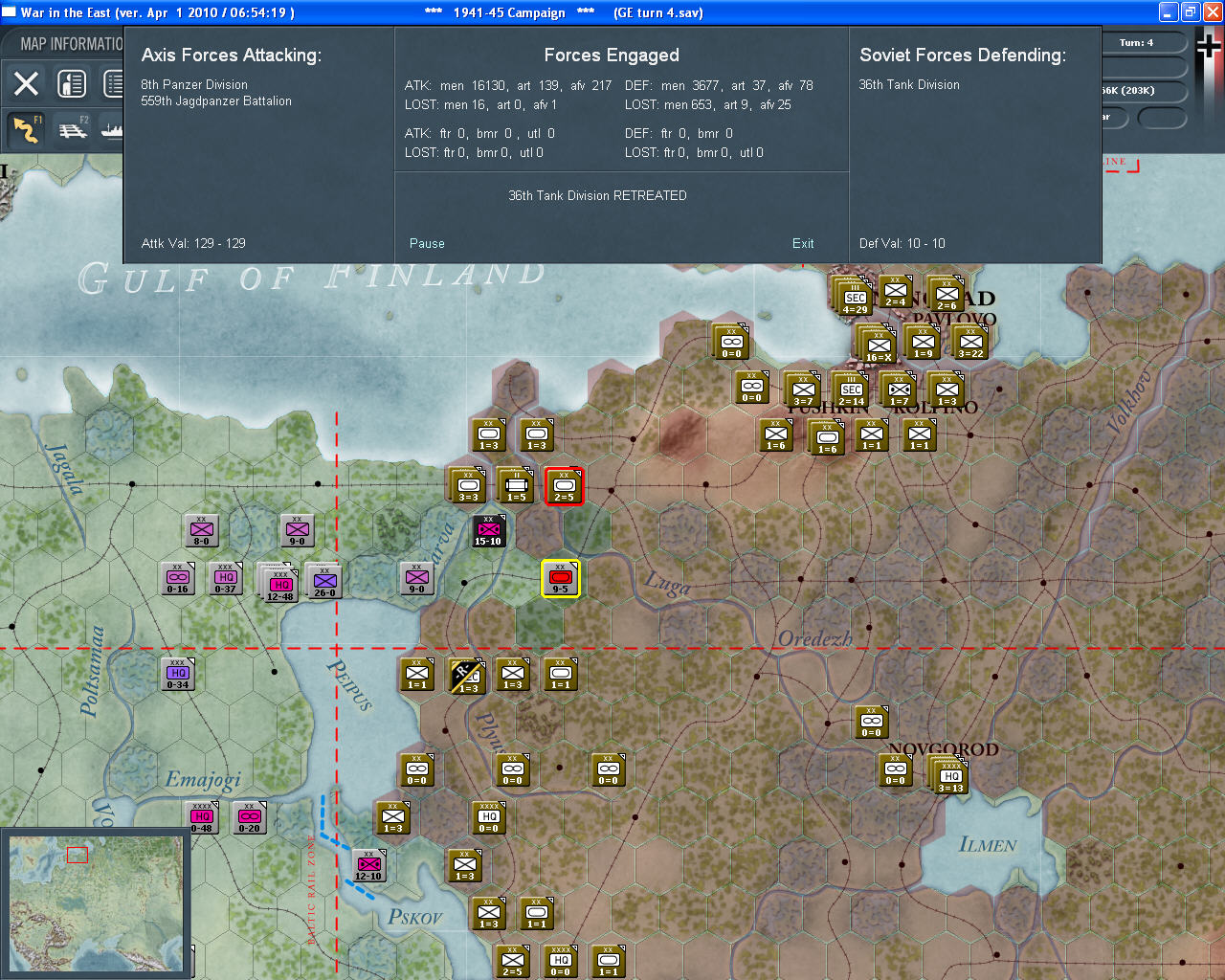Select the 3=3 Soviet tank stack
The height and width of the screenshot is (980, 1225).
coord(467,486)
